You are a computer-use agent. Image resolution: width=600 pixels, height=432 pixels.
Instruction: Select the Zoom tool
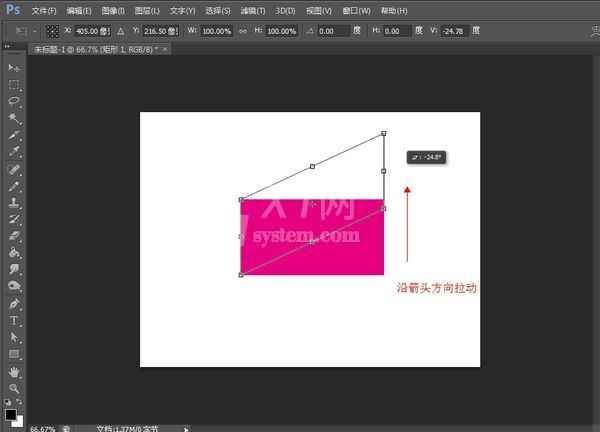[x=14, y=388]
